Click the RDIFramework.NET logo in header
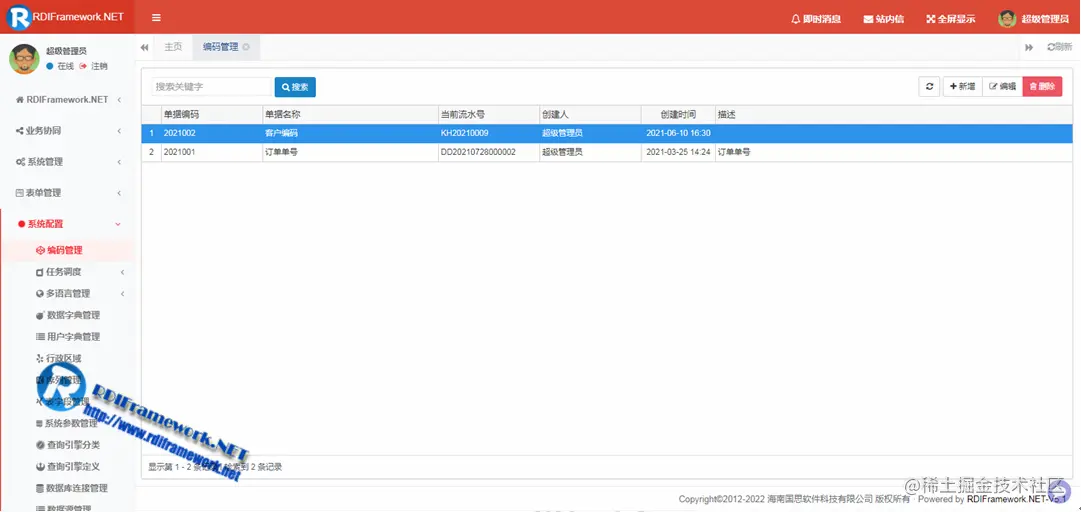Image resolution: width=1081 pixels, height=512 pixels. click(x=66, y=17)
